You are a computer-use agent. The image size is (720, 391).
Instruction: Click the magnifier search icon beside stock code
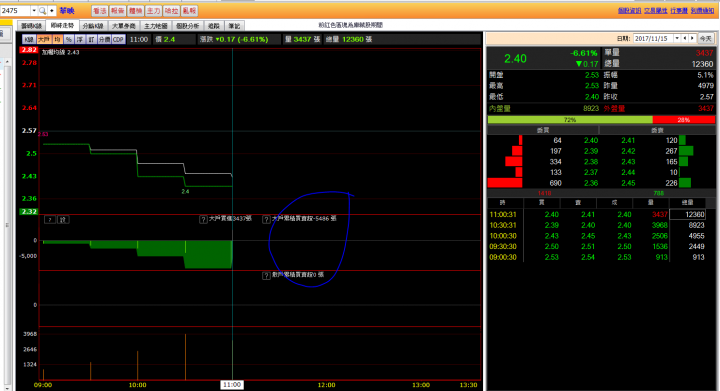tap(42, 11)
